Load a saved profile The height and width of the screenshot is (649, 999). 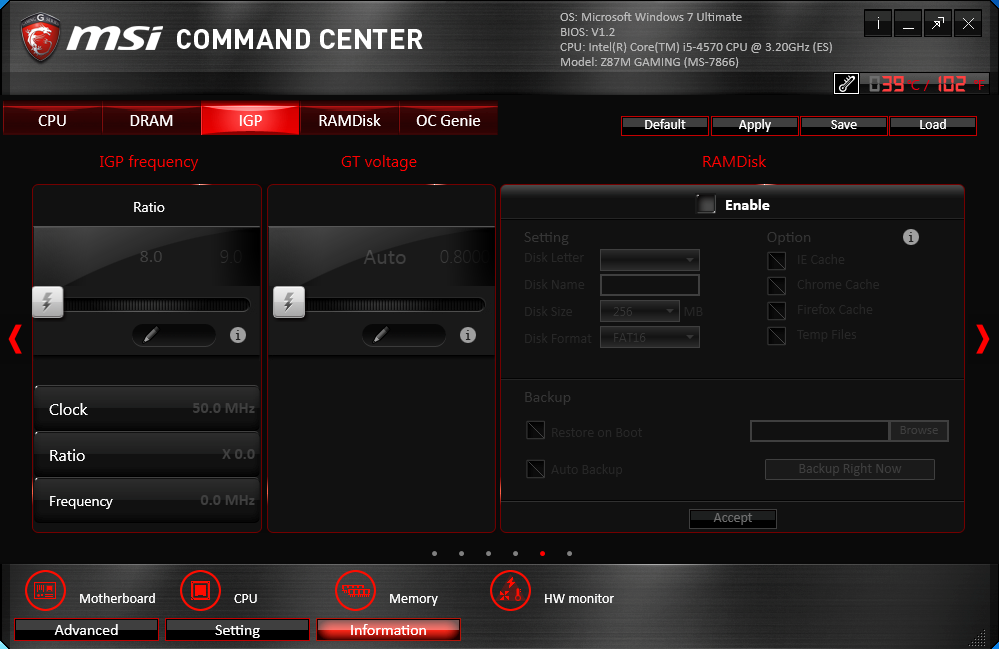tap(933, 125)
